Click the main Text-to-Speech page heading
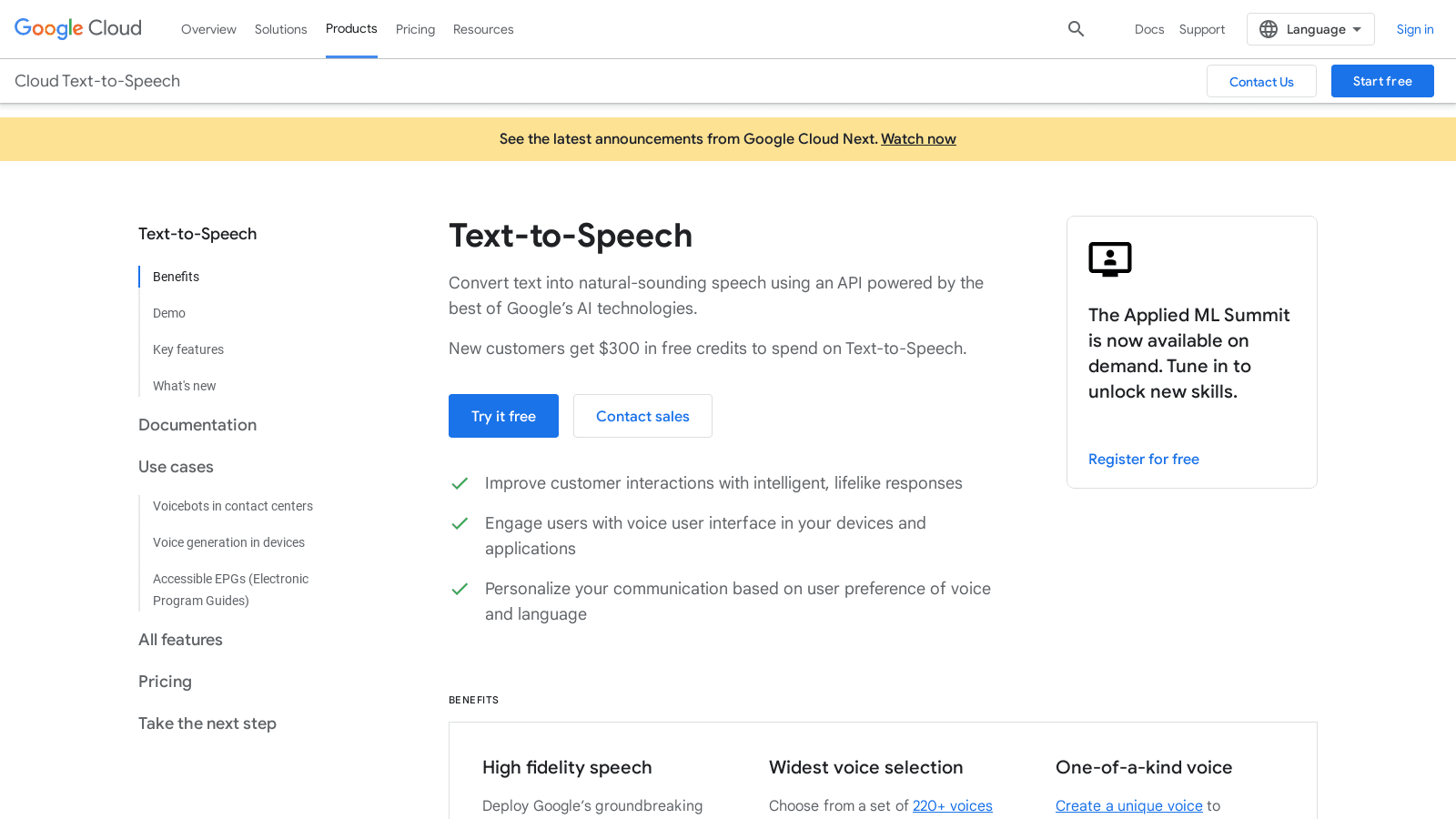1456x819 pixels. click(x=571, y=236)
